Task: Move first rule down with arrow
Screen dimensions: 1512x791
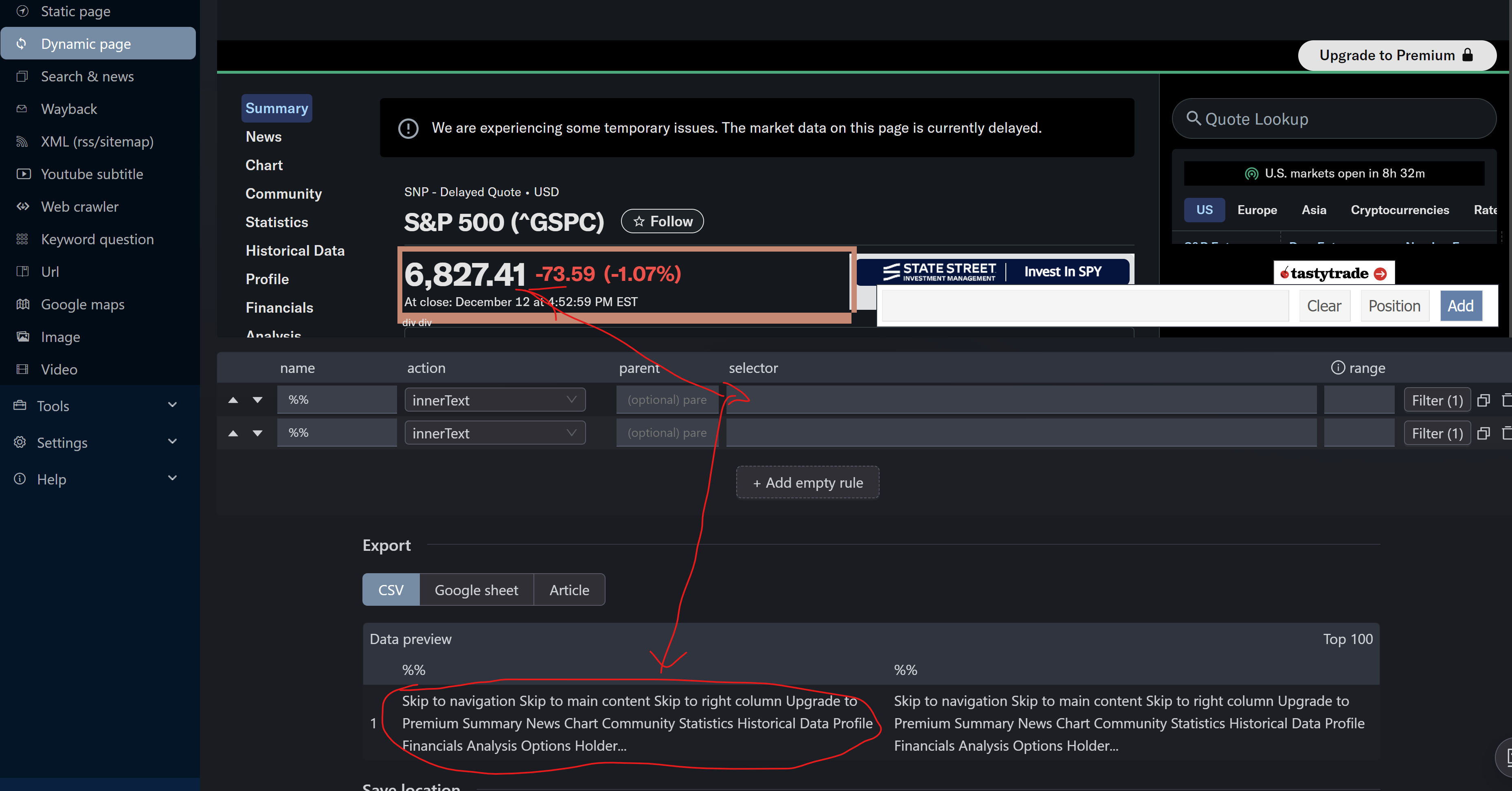Action: [x=257, y=400]
